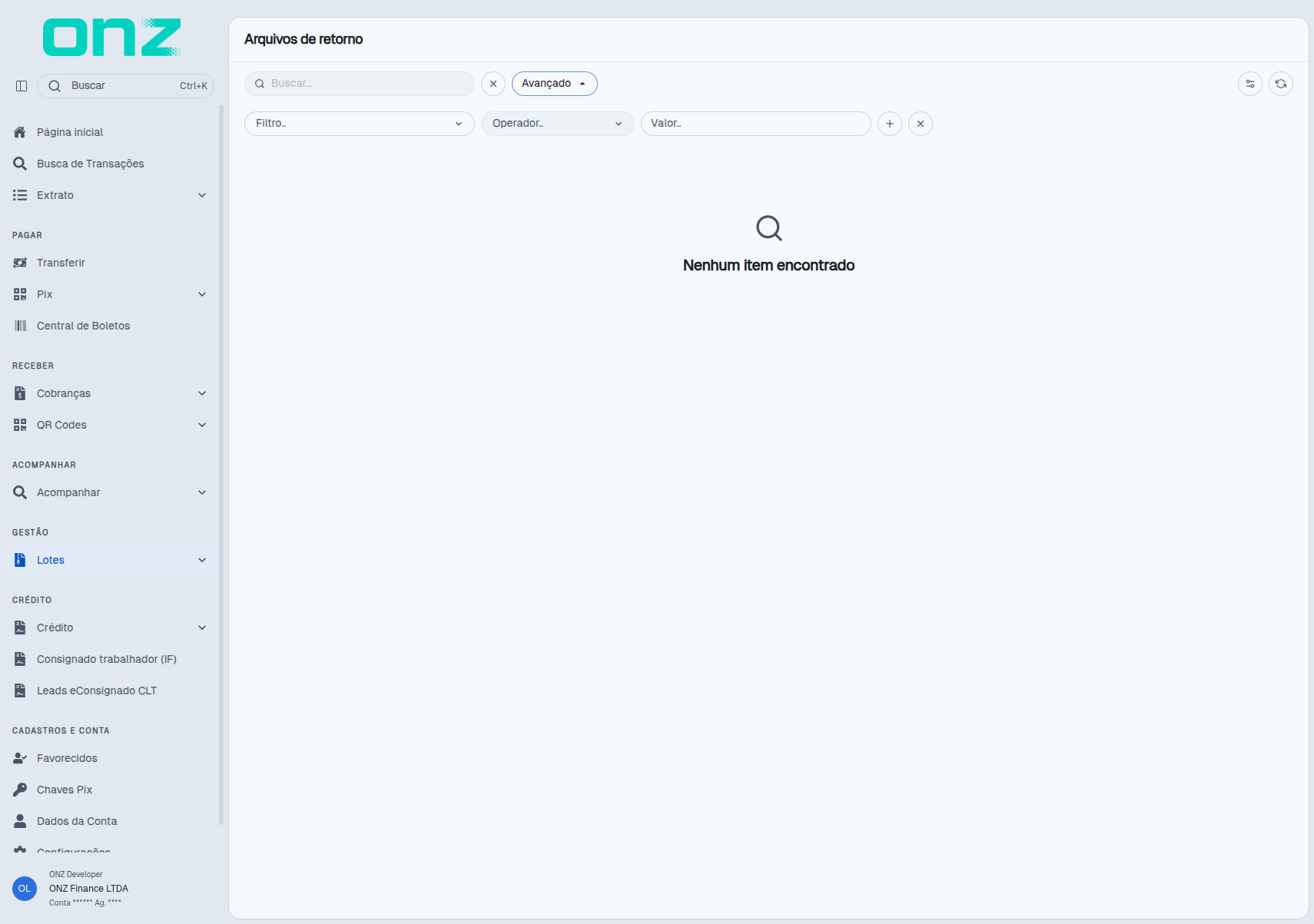Click the Chaves Pix key icon
Viewport: 1314px width, 924px height.
coord(20,790)
